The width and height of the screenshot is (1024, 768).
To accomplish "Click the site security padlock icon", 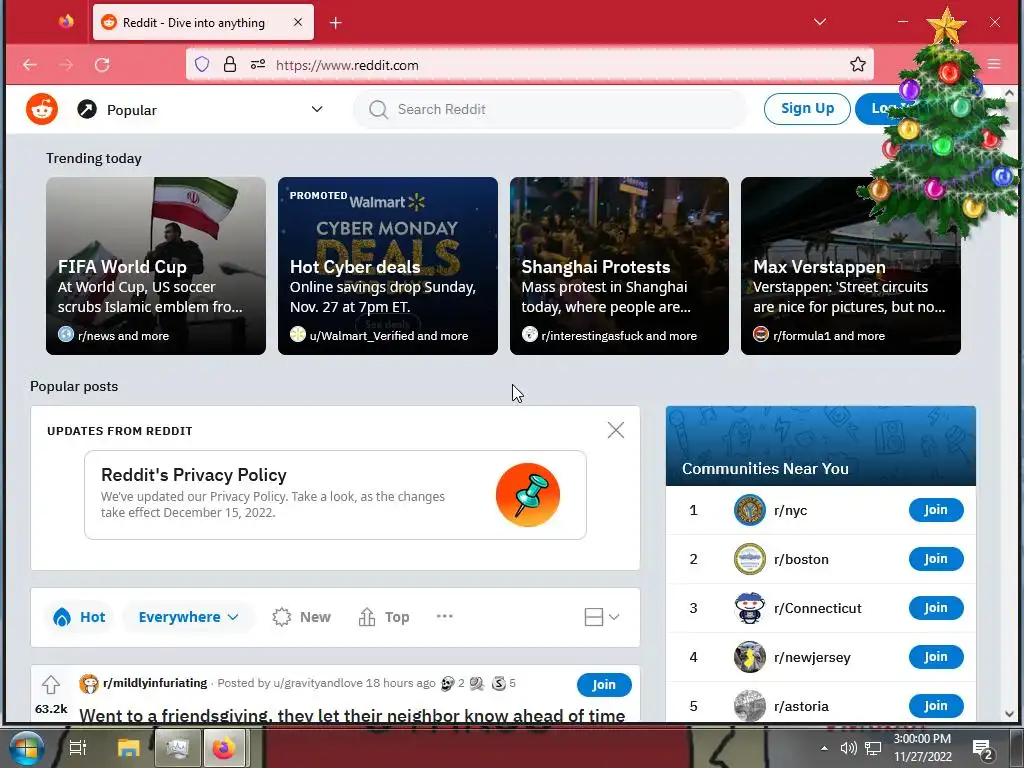I will click(x=230, y=64).
